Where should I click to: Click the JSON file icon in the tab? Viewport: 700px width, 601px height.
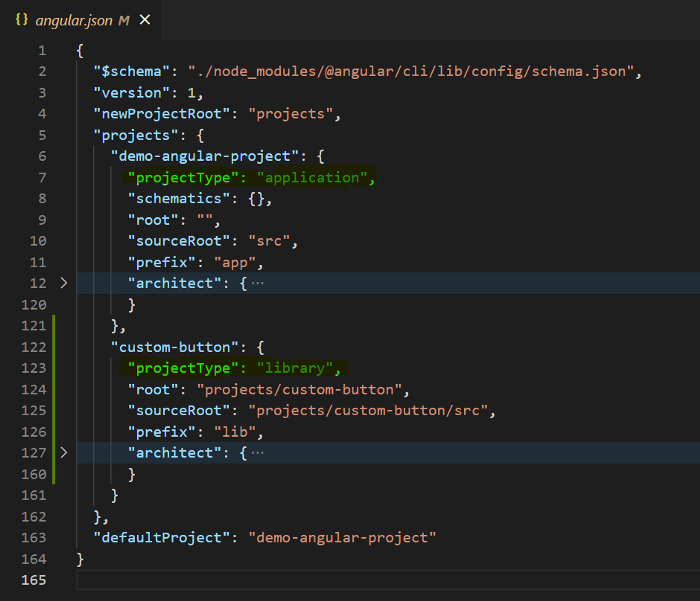pyautogui.click(x=21, y=20)
